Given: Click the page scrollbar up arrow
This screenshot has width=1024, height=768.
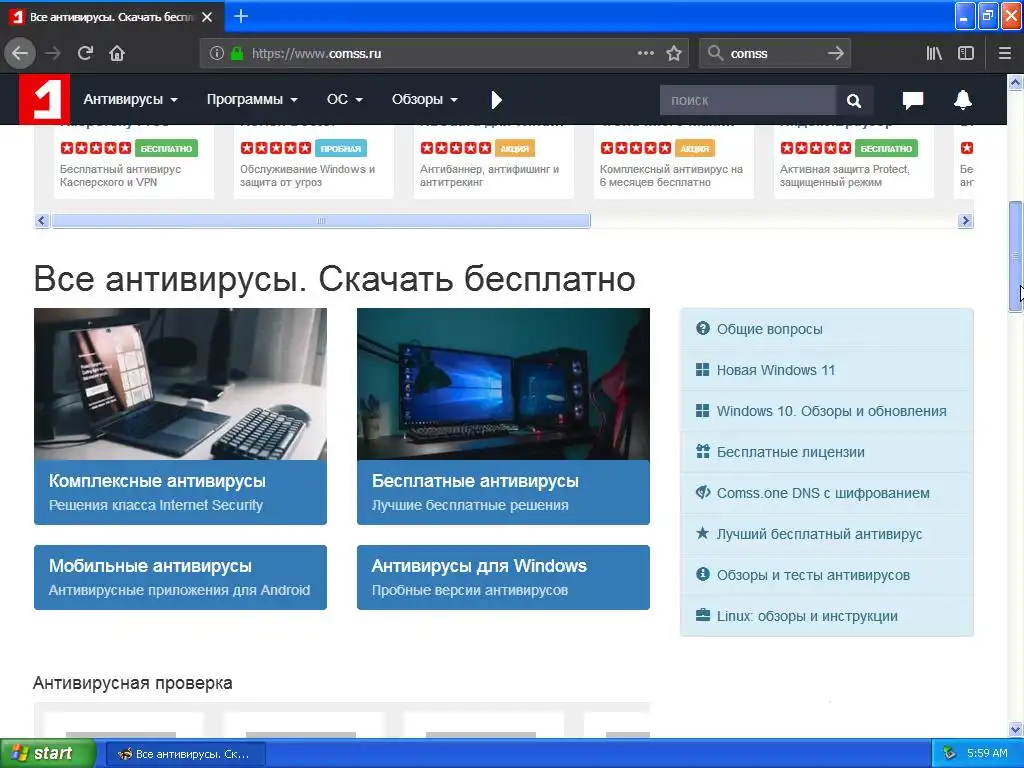Looking at the screenshot, I should (x=1015, y=82).
